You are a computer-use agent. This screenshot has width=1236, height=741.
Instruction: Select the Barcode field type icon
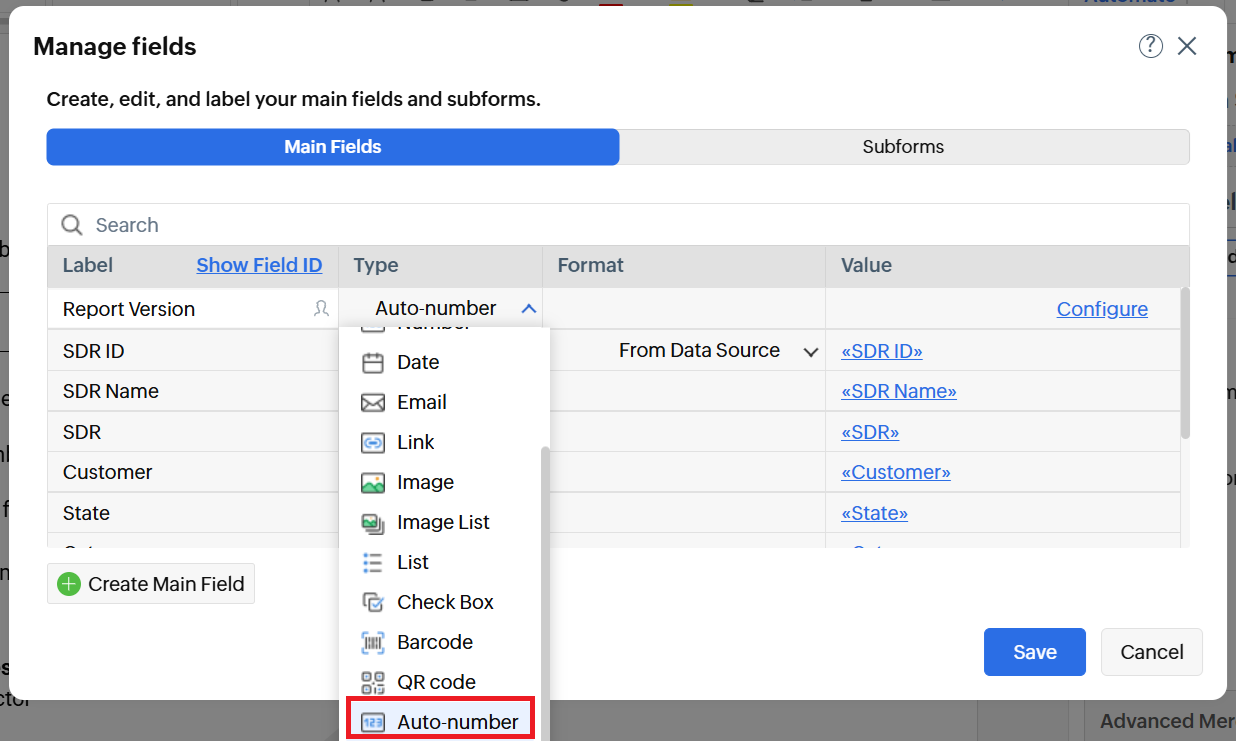pyautogui.click(x=373, y=642)
